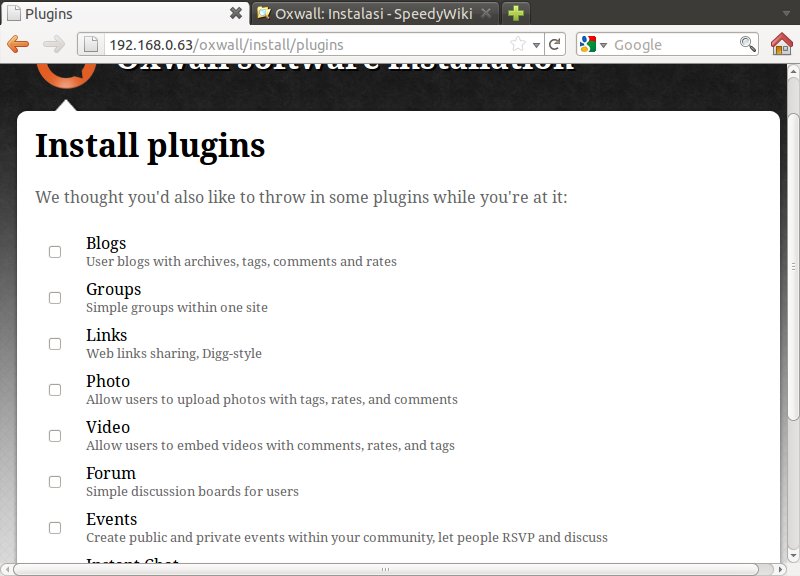Viewport: 800px width, 576px height.
Task: Select the Plugins tab
Action: pos(110,13)
